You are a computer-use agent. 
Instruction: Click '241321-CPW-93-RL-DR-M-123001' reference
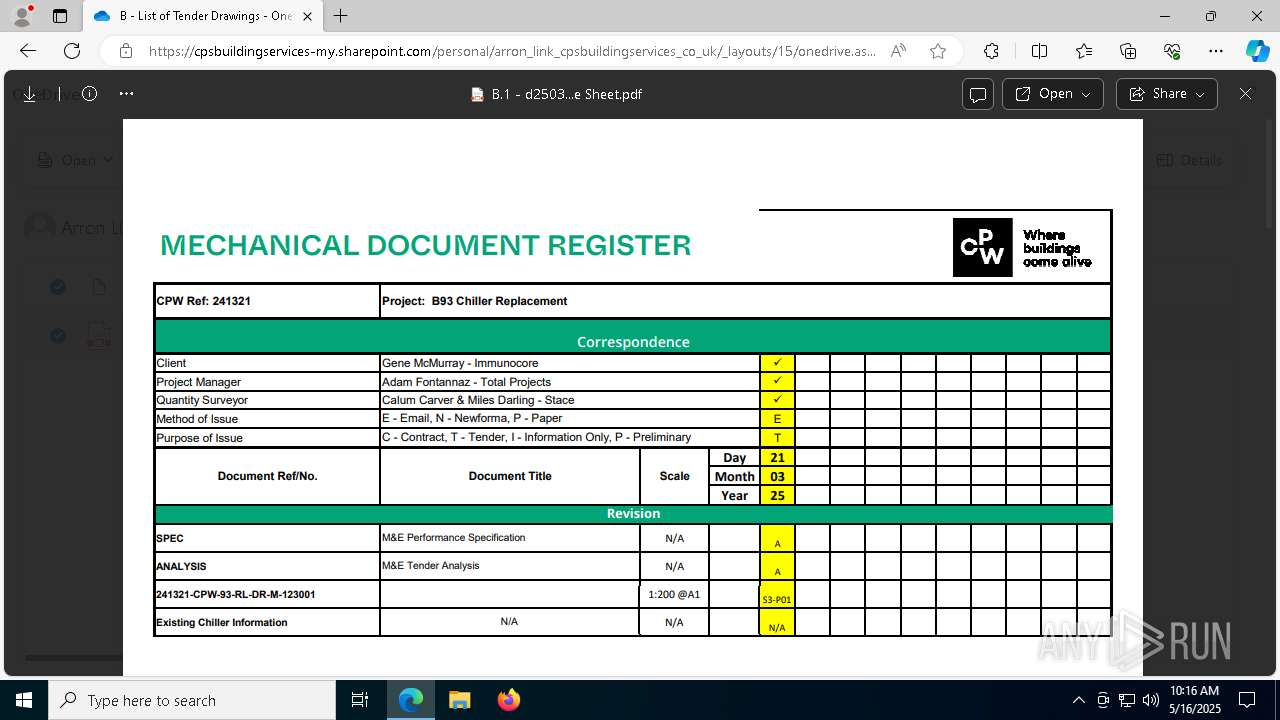click(x=236, y=594)
